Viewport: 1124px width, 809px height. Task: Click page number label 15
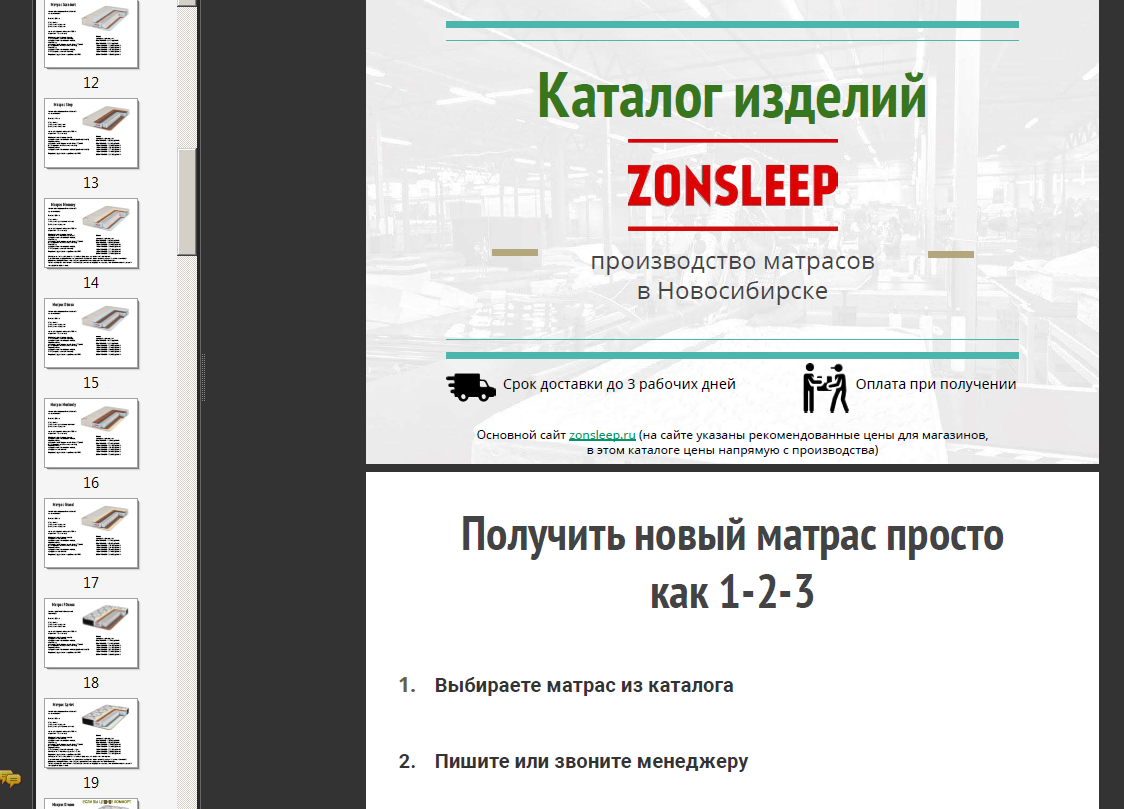pos(91,383)
